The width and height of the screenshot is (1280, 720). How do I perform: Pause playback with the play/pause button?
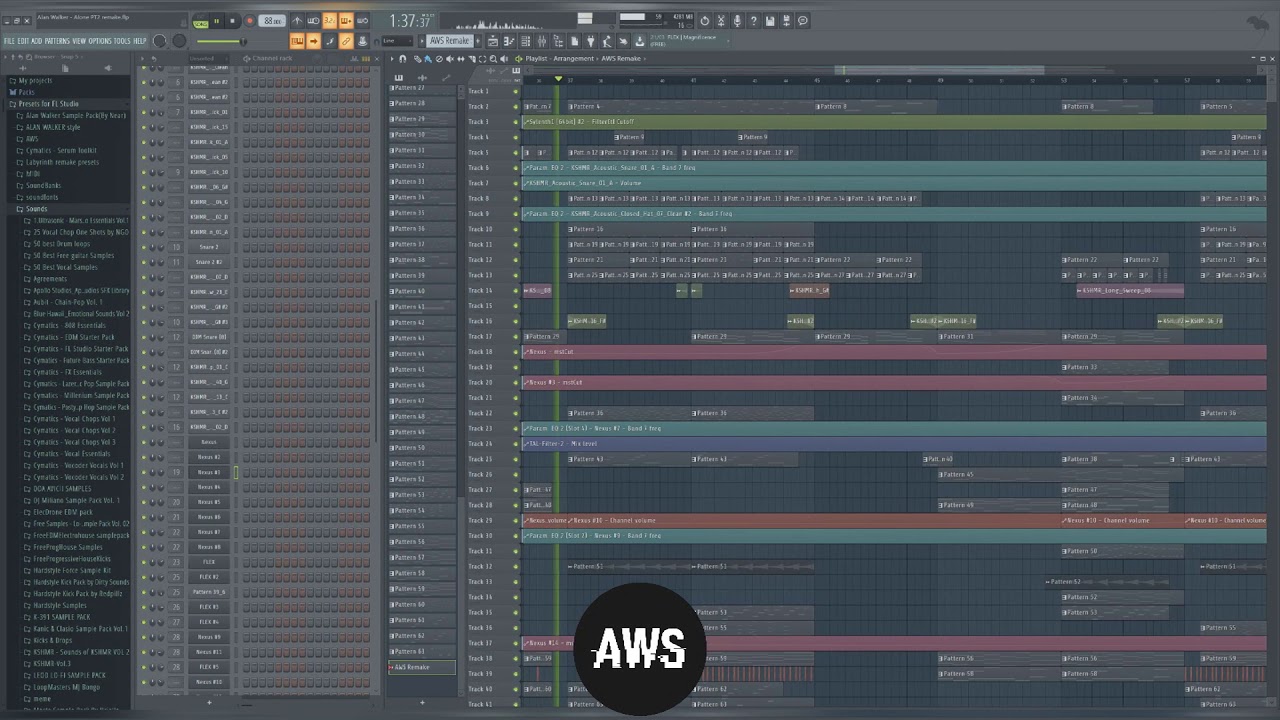[x=216, y=21]
